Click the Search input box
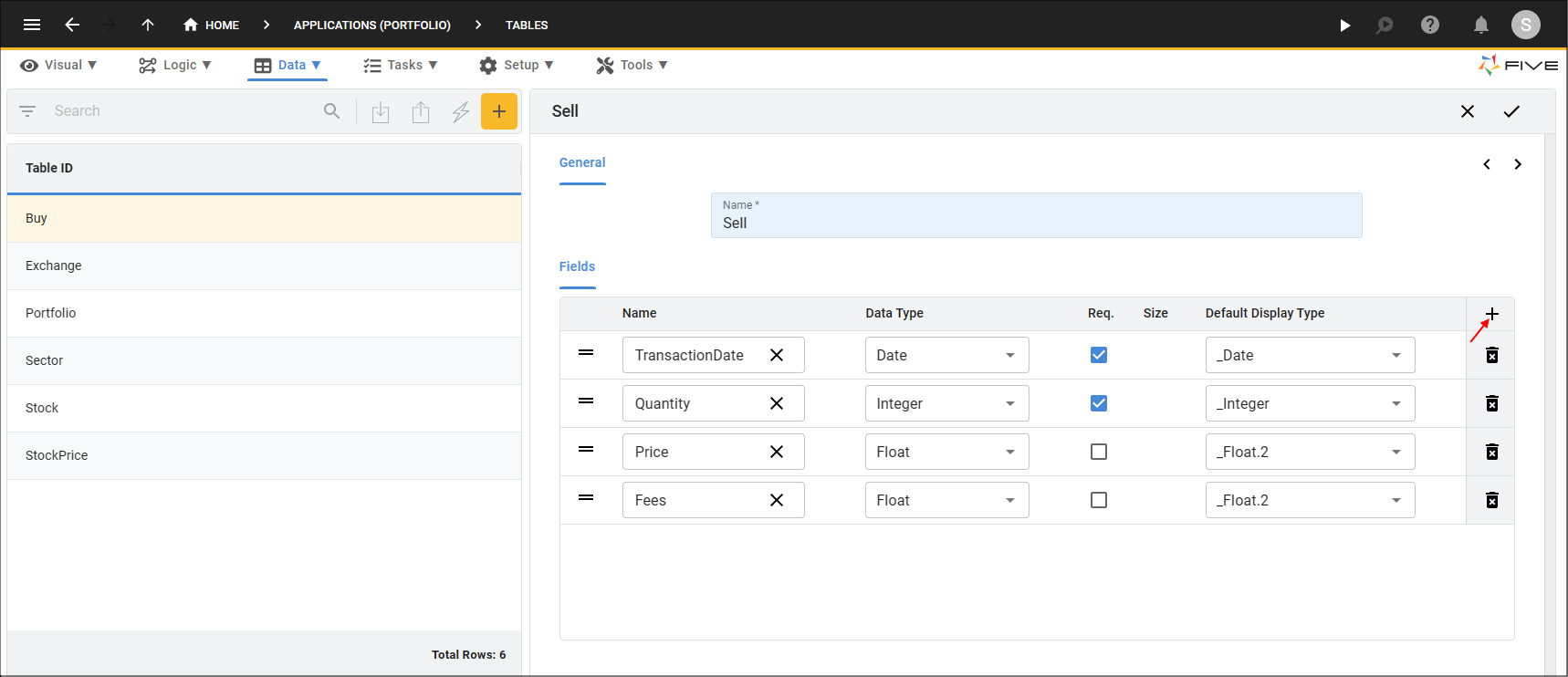 [183, 111]
